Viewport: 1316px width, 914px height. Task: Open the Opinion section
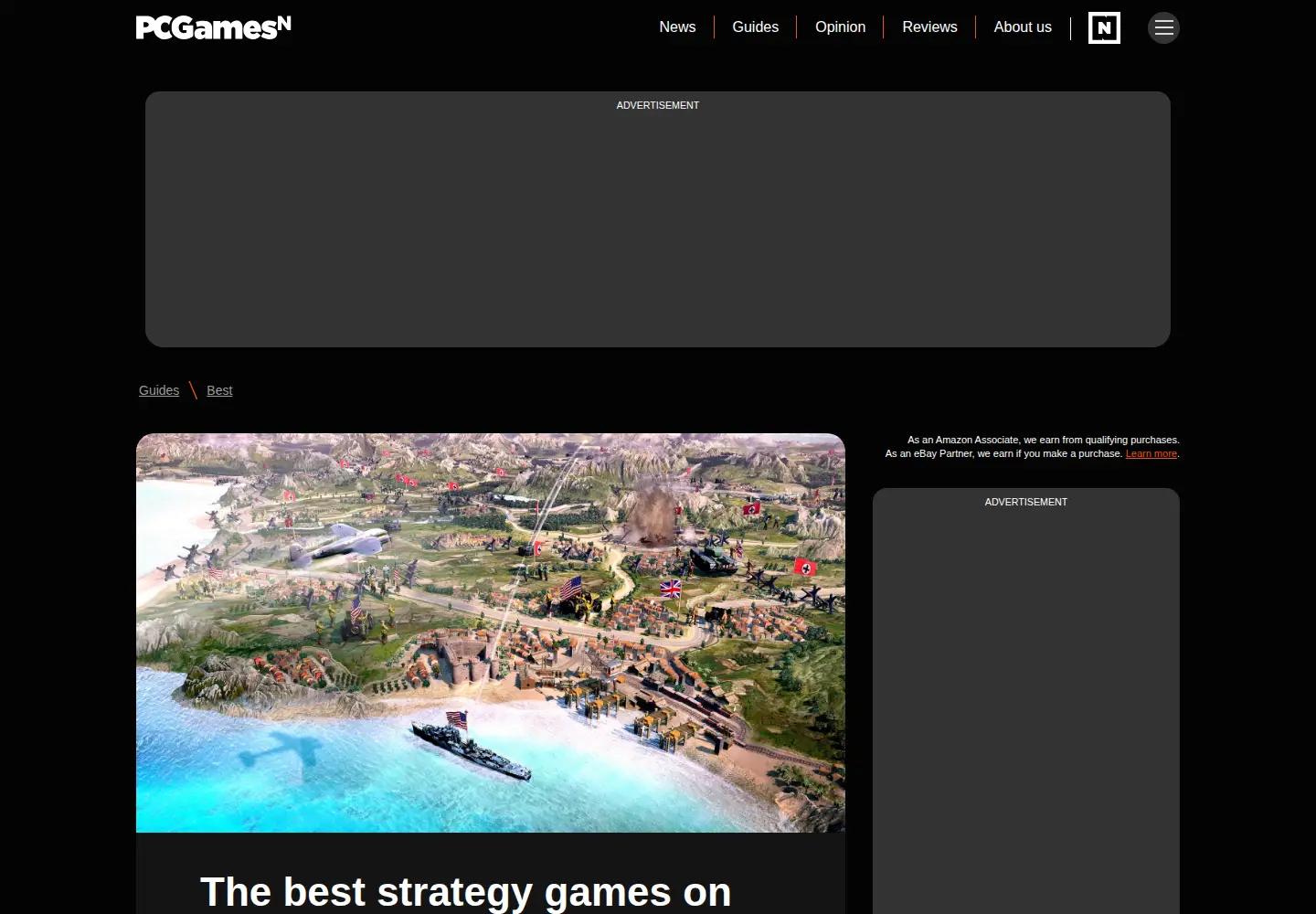coord(840,27)
